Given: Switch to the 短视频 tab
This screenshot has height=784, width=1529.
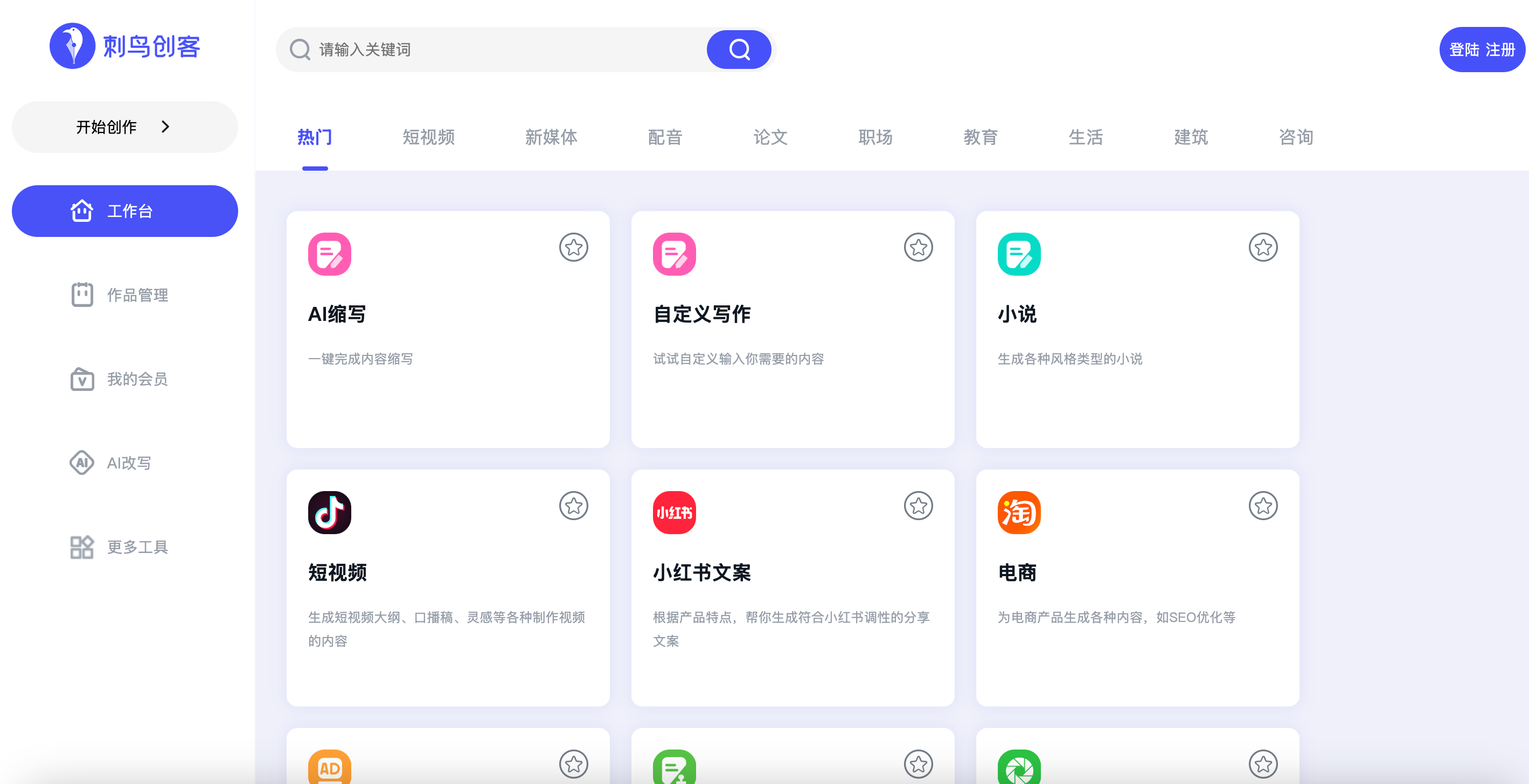Looking at the screenshot, I should coord(428,137).
